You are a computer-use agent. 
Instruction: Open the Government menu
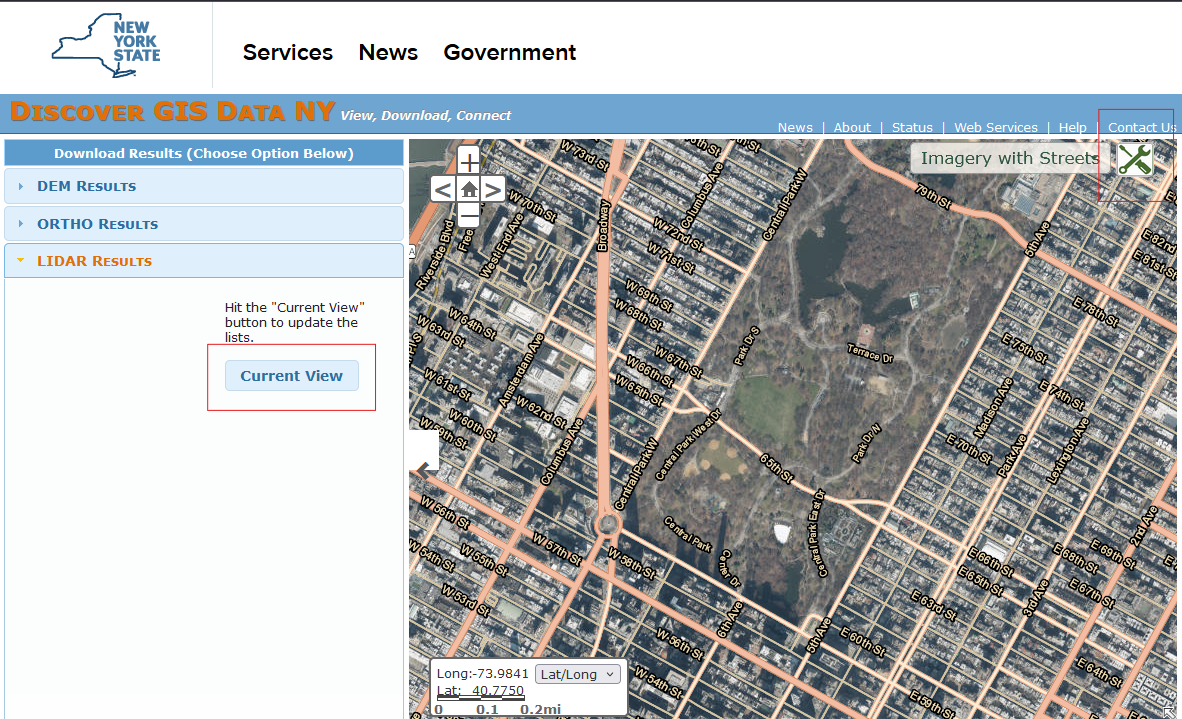coord(510,53)
